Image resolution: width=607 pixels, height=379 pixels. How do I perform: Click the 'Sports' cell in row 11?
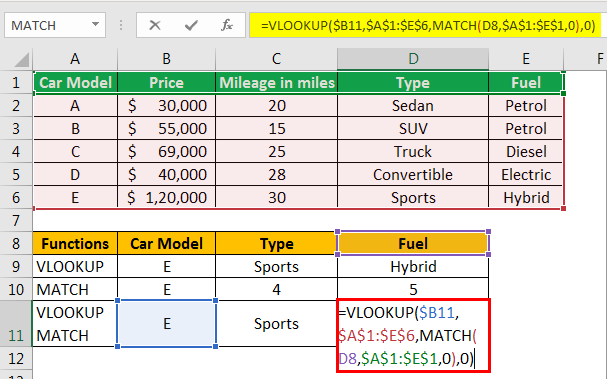pos(276,324)
